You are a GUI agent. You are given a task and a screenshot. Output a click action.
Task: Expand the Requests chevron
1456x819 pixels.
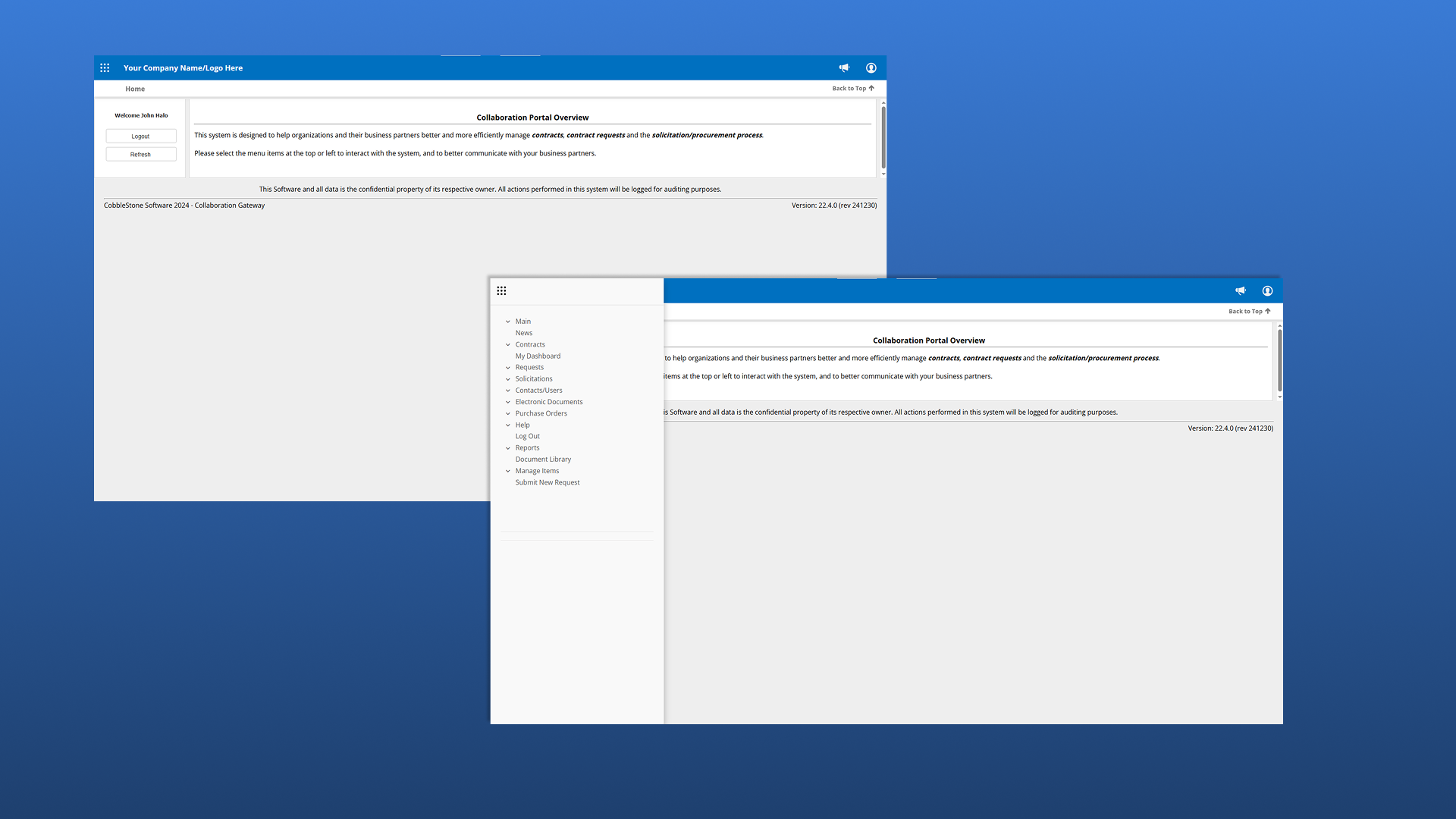pos(508,368)
